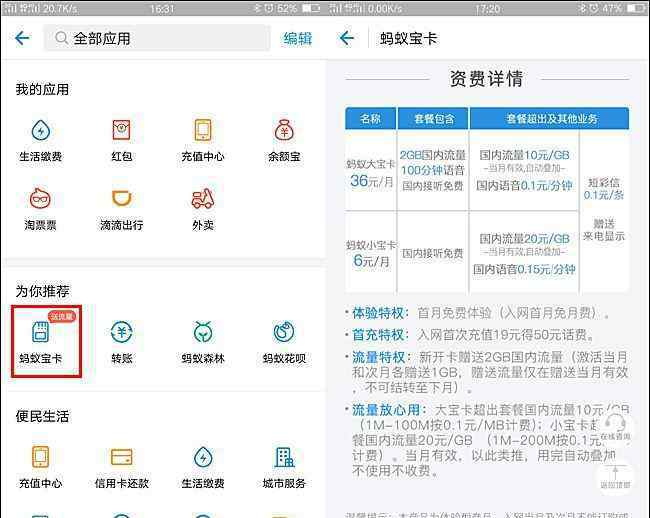The height and width of the screenshot is (518, 650).
Task: Open 充值中心 under 便民生活
Action: click(41, 467)
